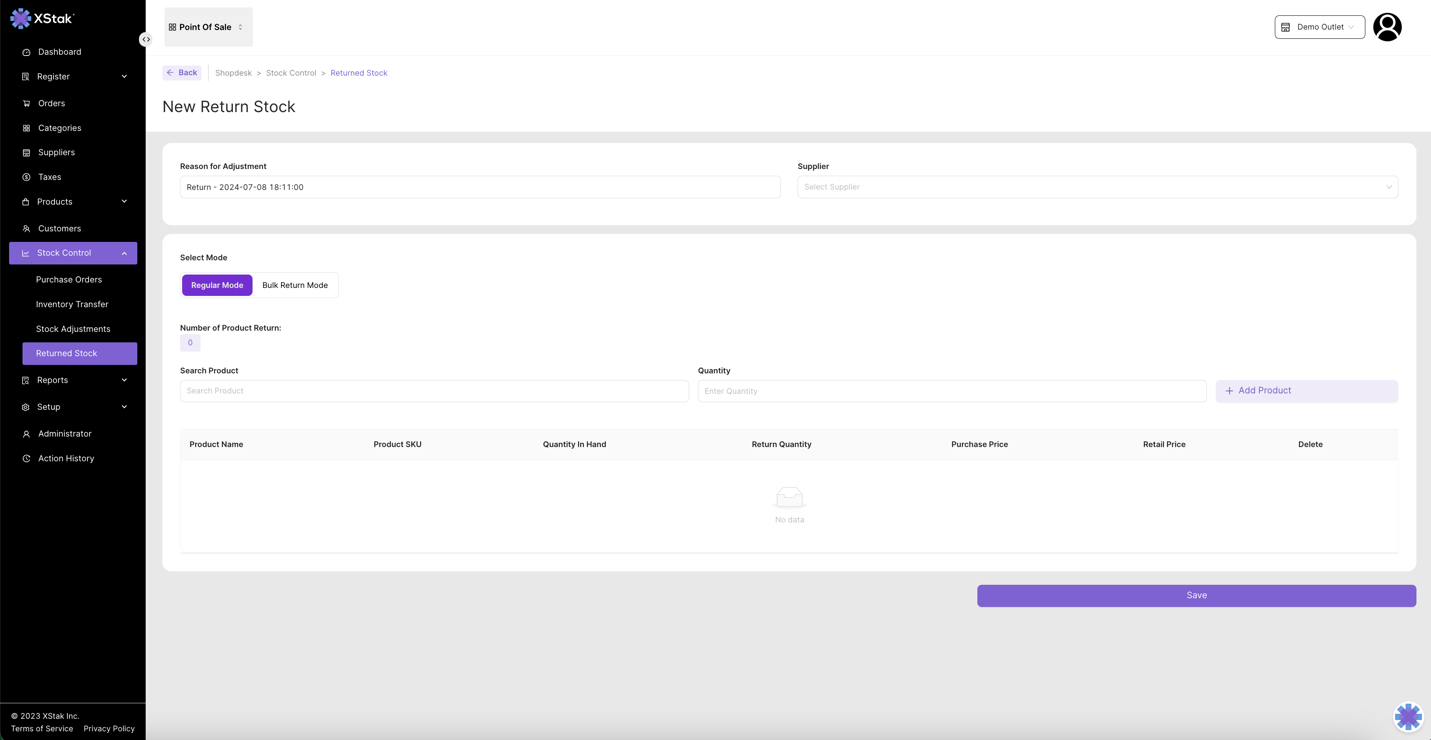Click the Save button
Image resolution: width=1431 pixels, height=740 pixels.
pos(1196,596)
